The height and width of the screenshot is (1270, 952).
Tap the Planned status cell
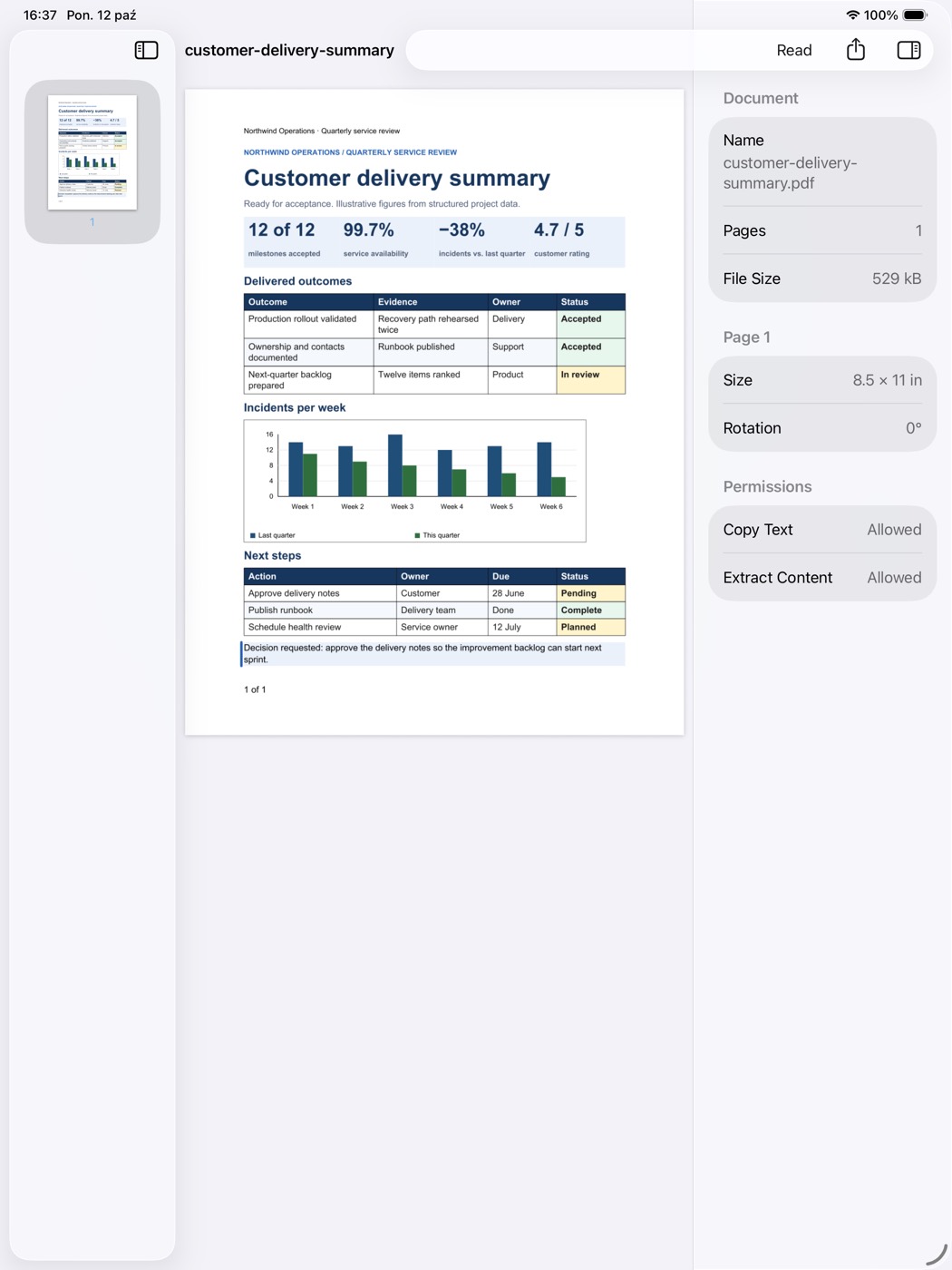coord(590,627)
